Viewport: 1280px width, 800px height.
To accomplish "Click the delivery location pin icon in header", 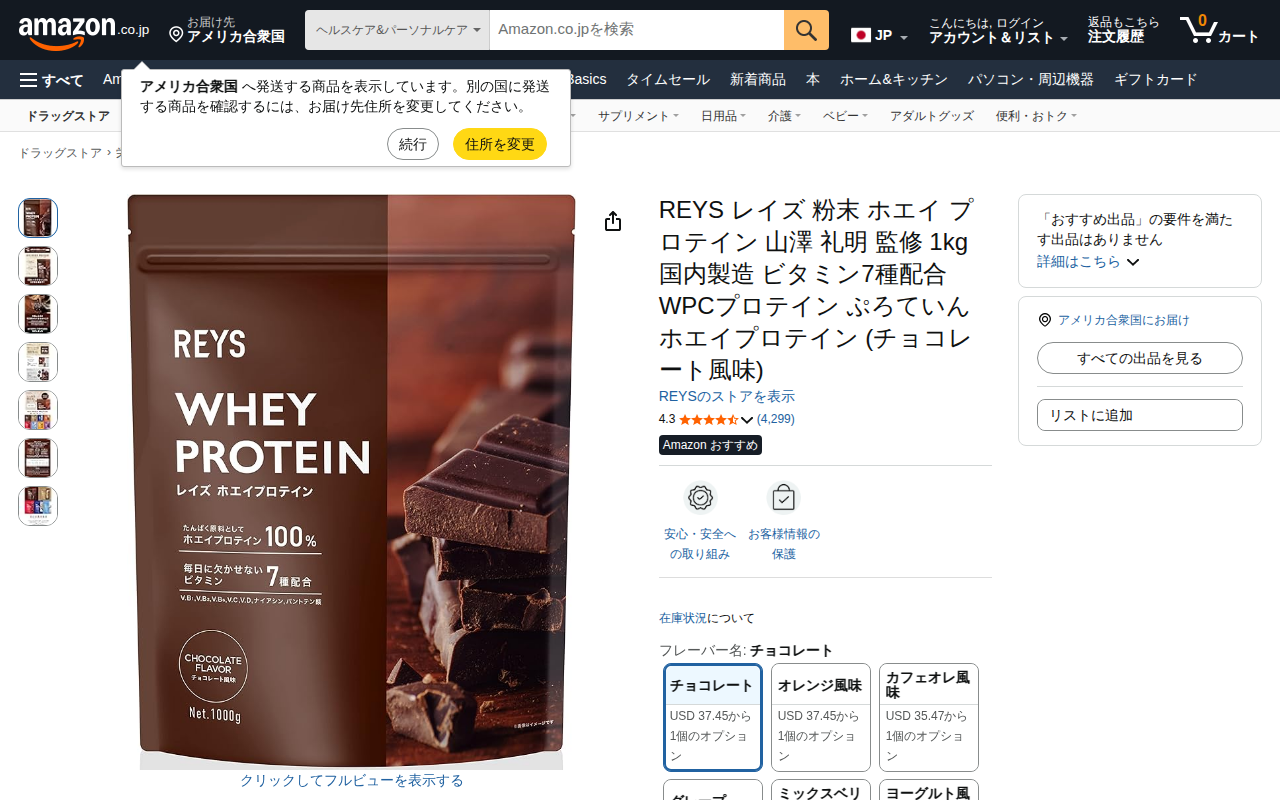I will pyautogui.click(x=176, y=35).
